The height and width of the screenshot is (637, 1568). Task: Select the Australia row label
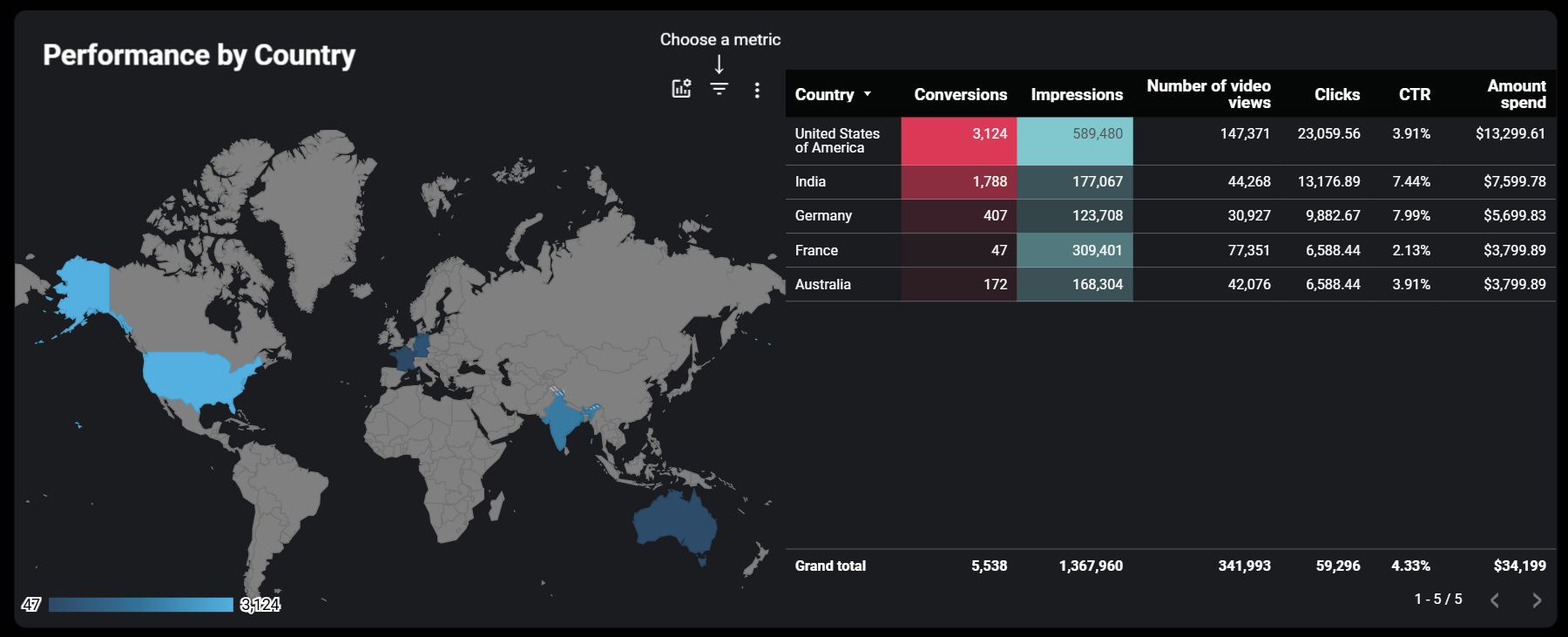[x=822, y=284]
